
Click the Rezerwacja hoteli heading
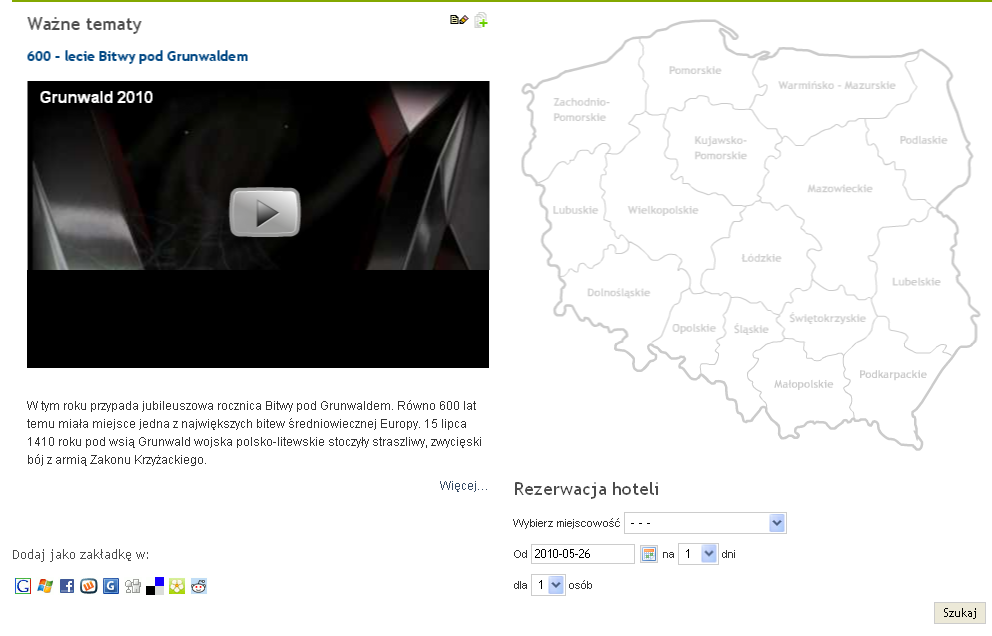[586, 489]
